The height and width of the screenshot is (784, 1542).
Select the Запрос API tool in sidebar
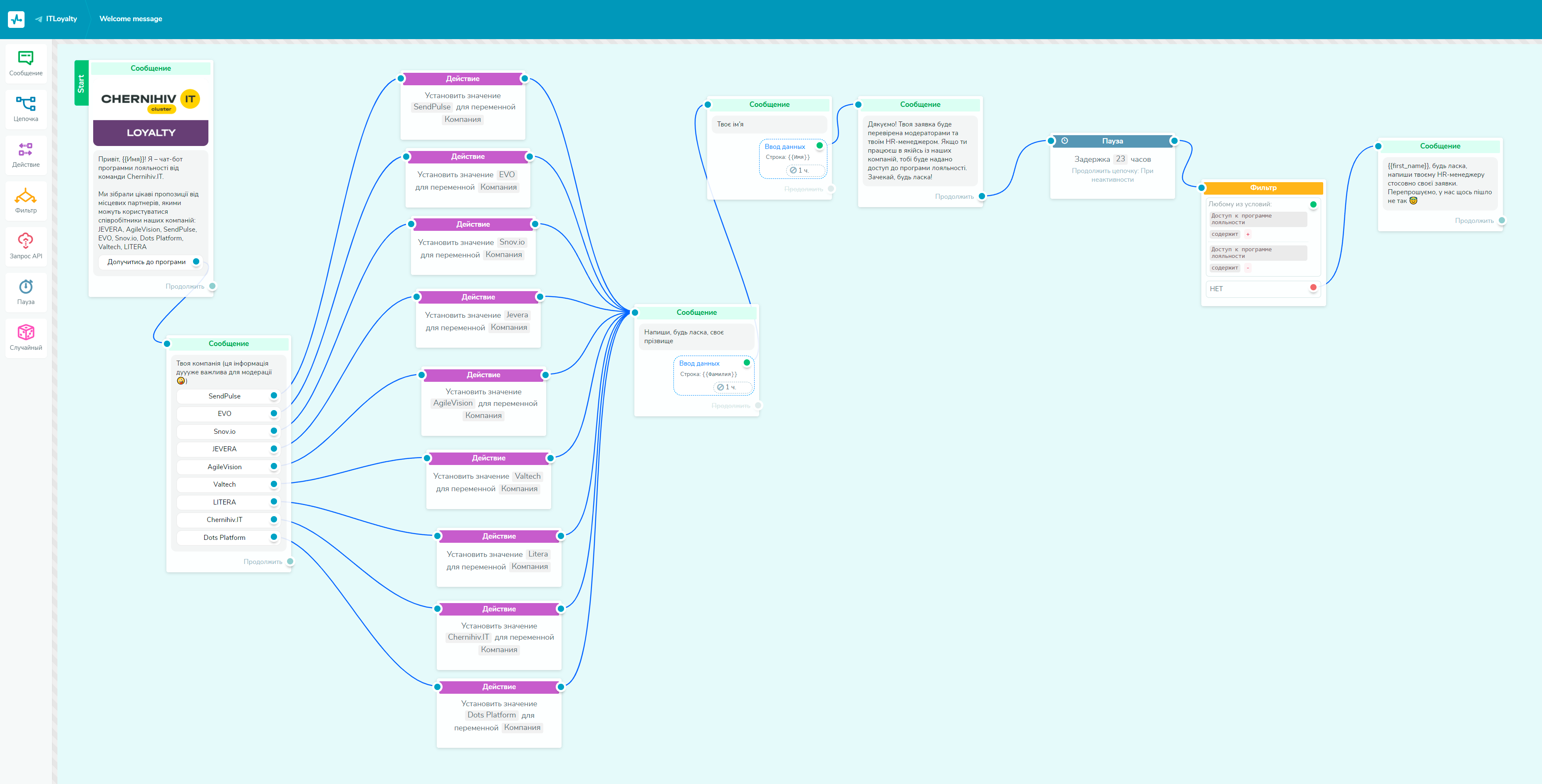coord(26,247)
